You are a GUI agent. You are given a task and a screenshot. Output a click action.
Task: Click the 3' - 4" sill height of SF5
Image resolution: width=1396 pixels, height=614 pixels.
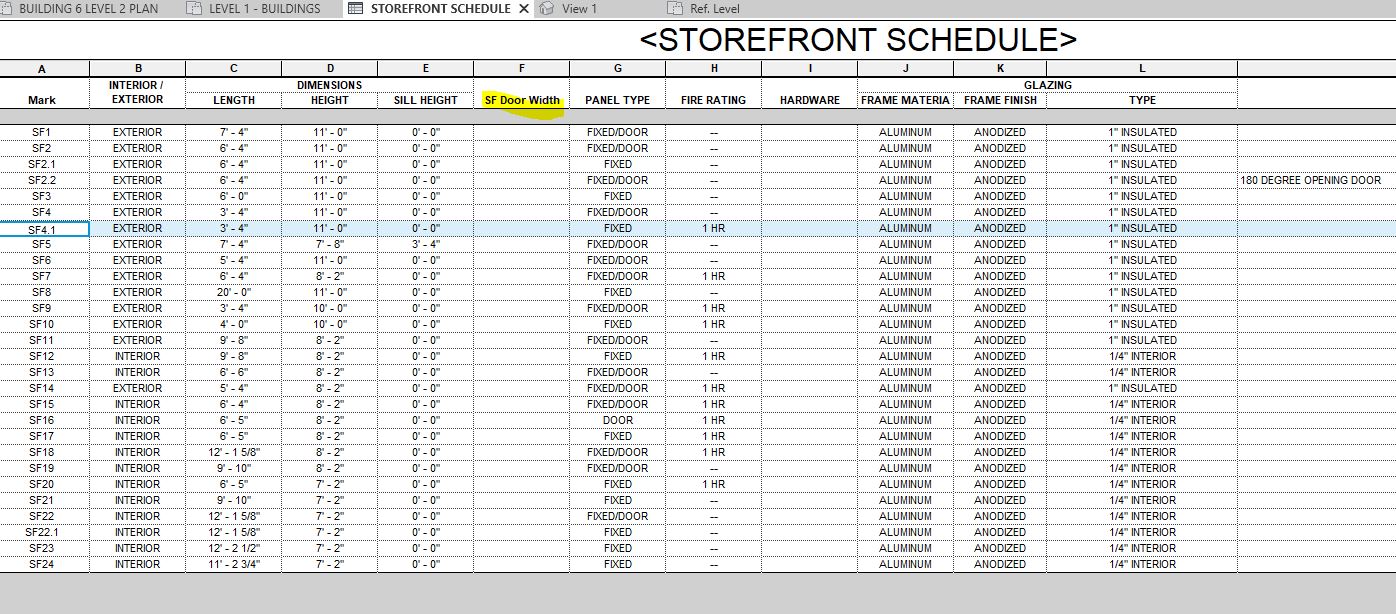click(425, 244)
